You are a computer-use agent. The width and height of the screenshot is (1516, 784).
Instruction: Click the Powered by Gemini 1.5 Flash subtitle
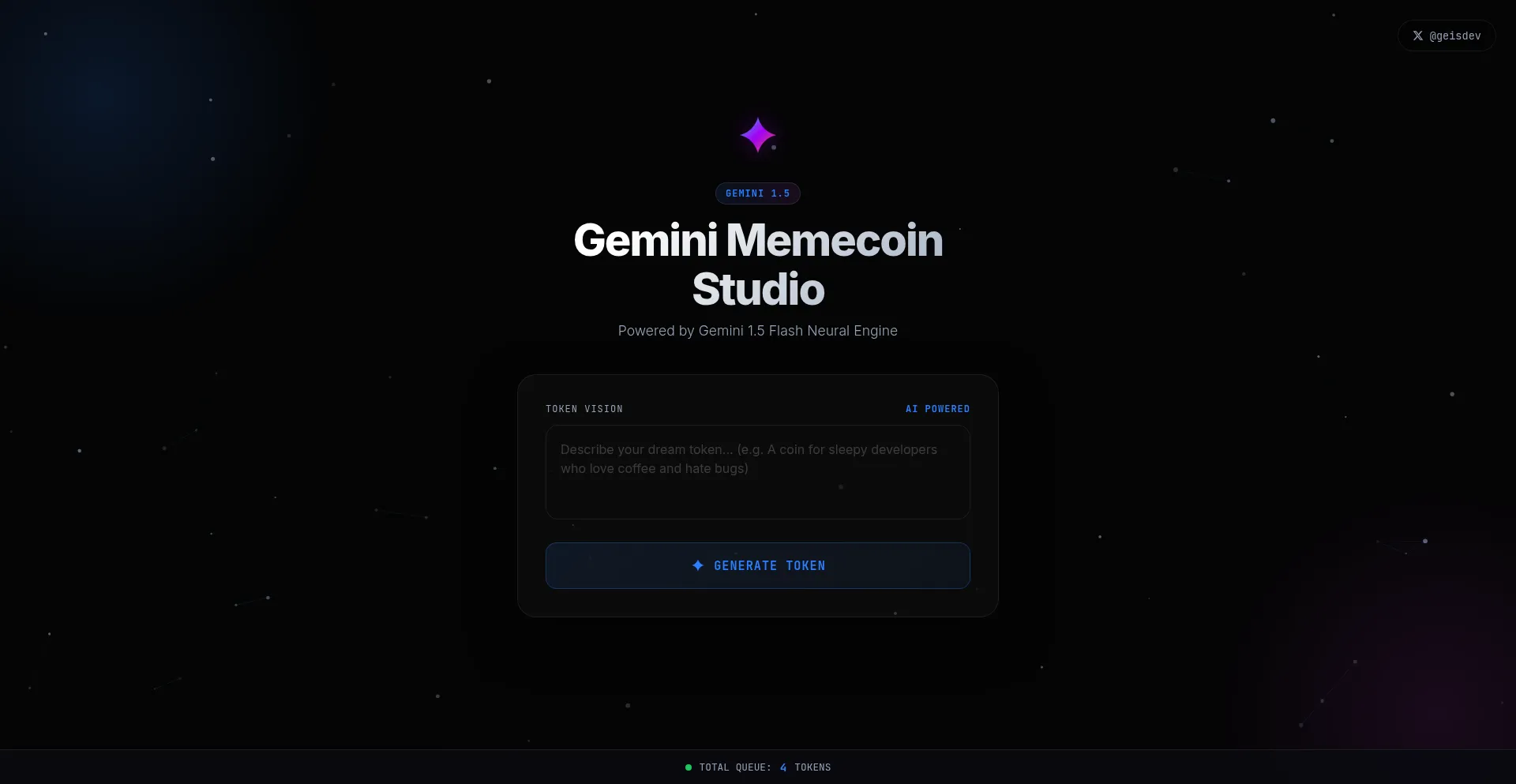coord(758,331)
